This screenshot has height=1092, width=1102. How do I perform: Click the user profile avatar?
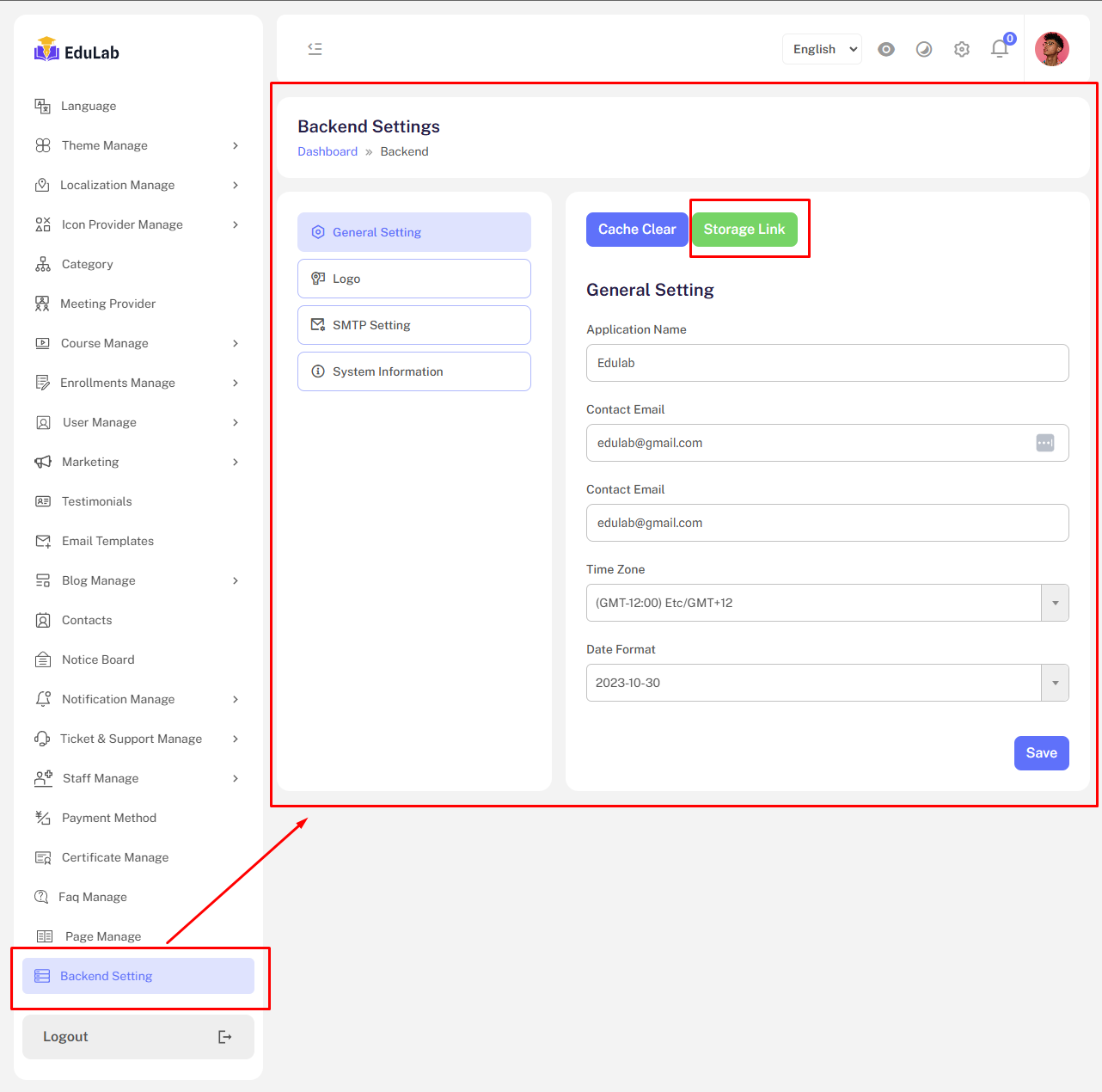1051,49
